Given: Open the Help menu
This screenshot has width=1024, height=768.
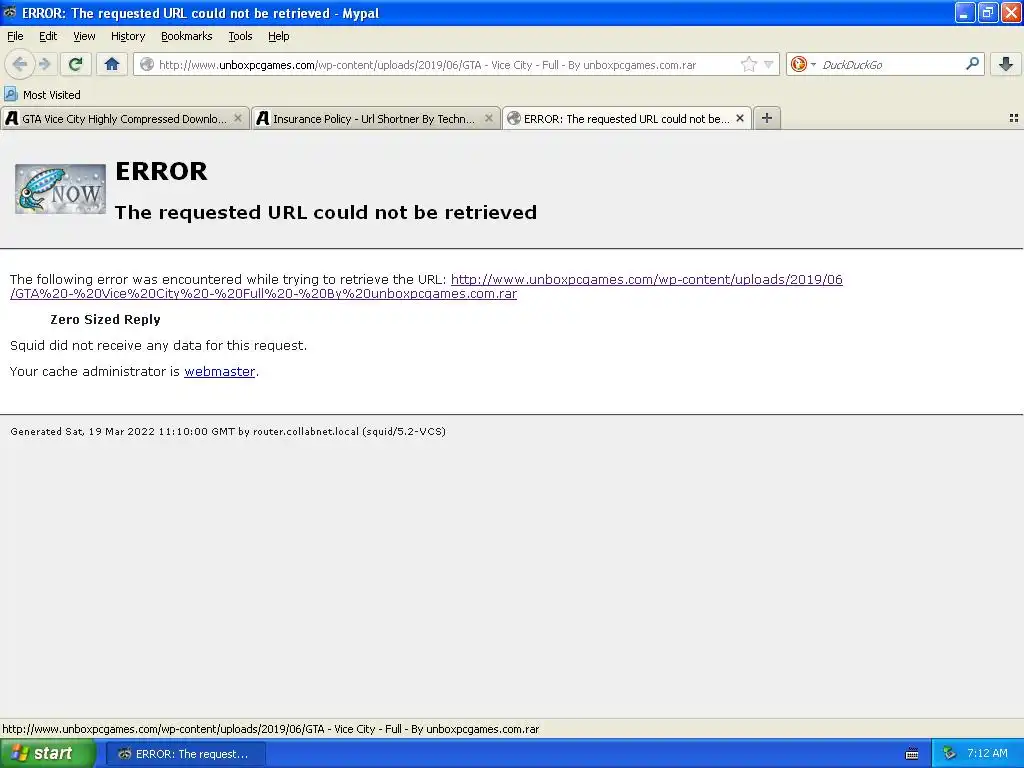Looking at the screenshot, I should coord(279,36).
